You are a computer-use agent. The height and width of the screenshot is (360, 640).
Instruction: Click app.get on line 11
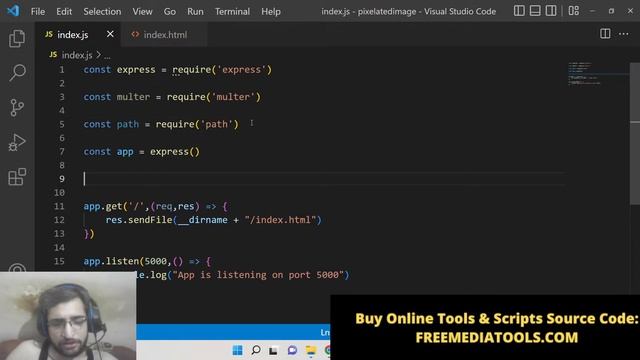click(x=103, y=206)
